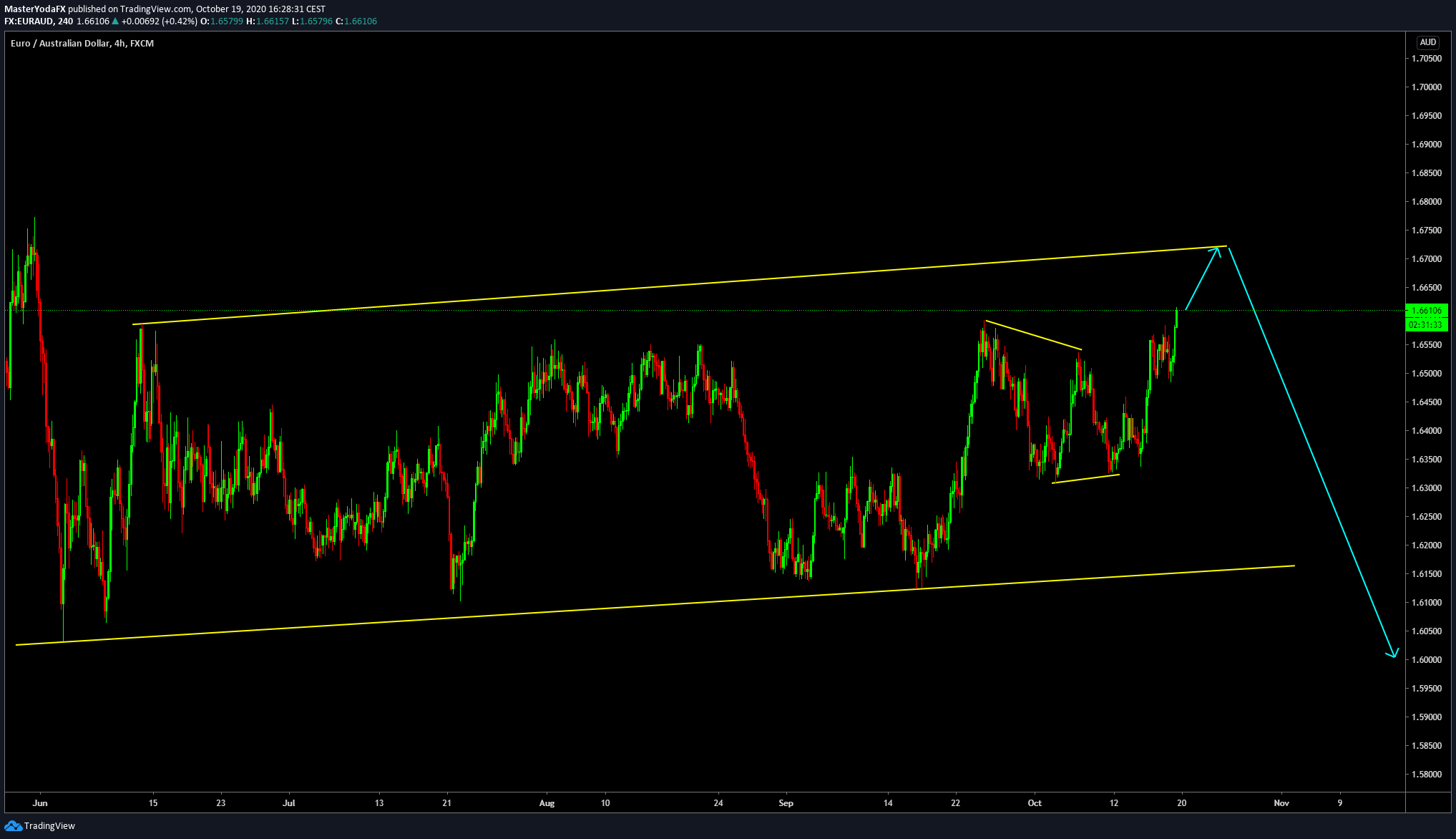
Task: Open the TradingView wordmark link at bottom
Action: (49, 826)
